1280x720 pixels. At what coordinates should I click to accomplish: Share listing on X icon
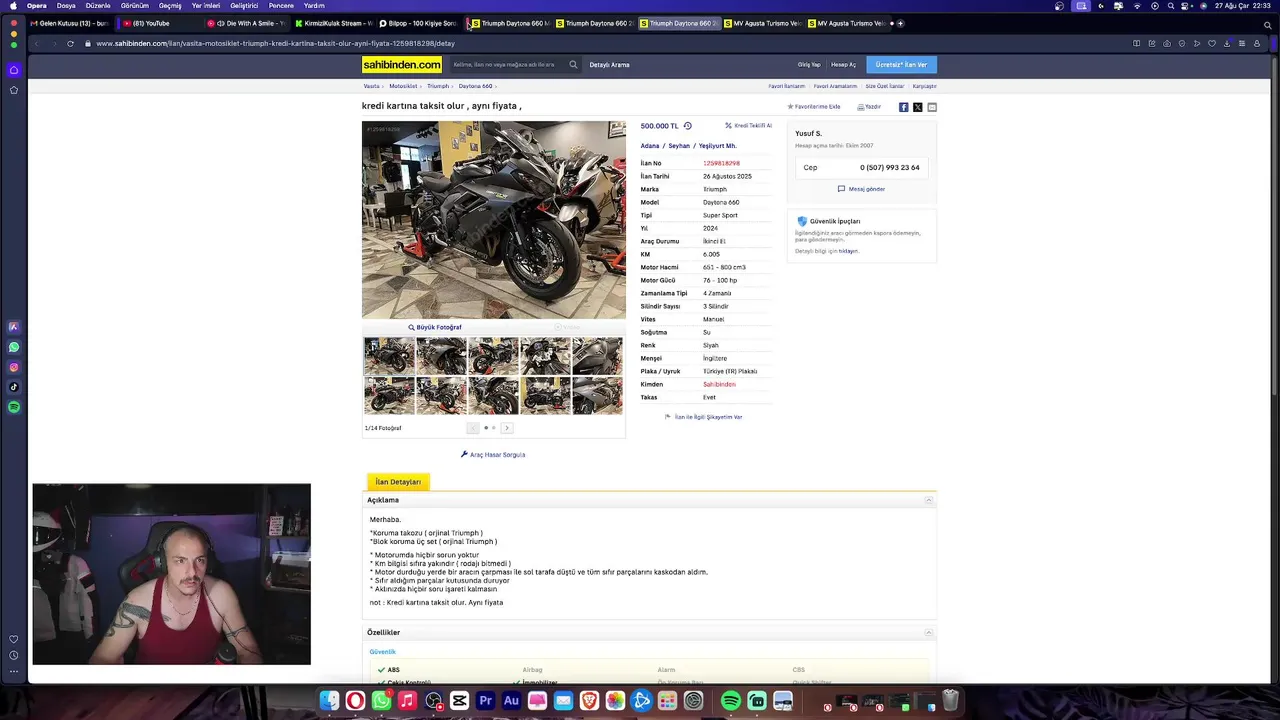click(918, 107)
